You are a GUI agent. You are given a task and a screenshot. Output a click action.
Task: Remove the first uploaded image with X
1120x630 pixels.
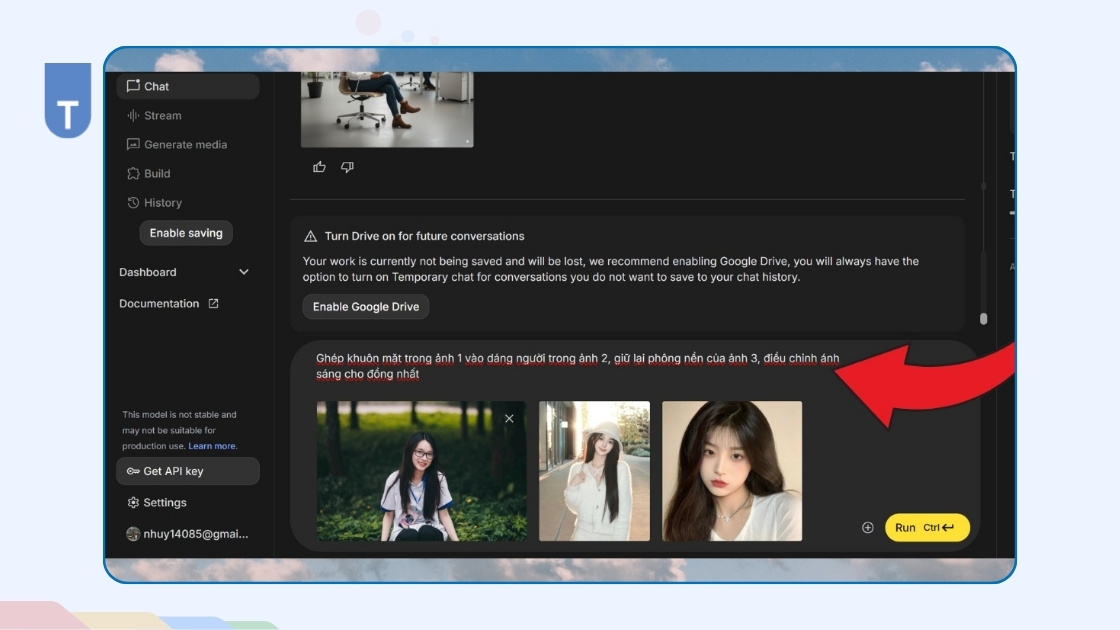point(509,418)
